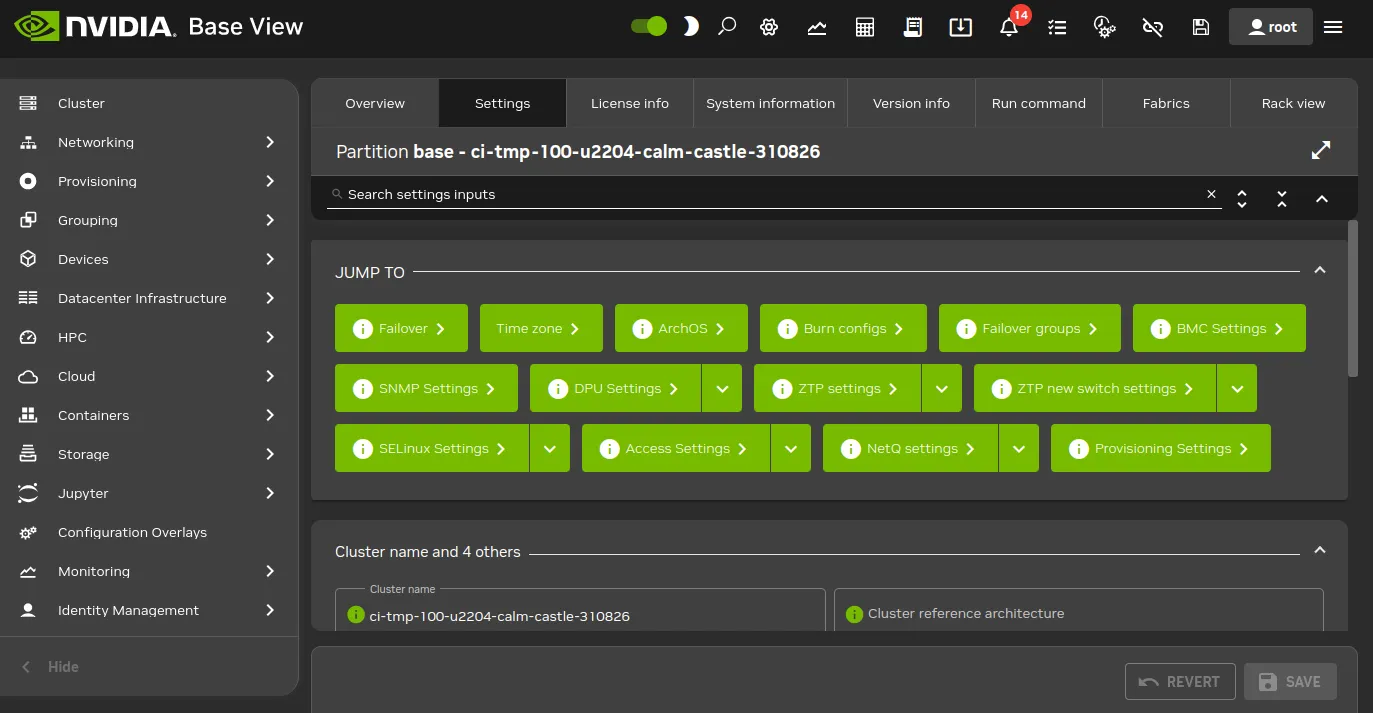Click the expand all sections icon
The width and height of the screenshot is (1373, 713).
click(x=1242, y=198)
